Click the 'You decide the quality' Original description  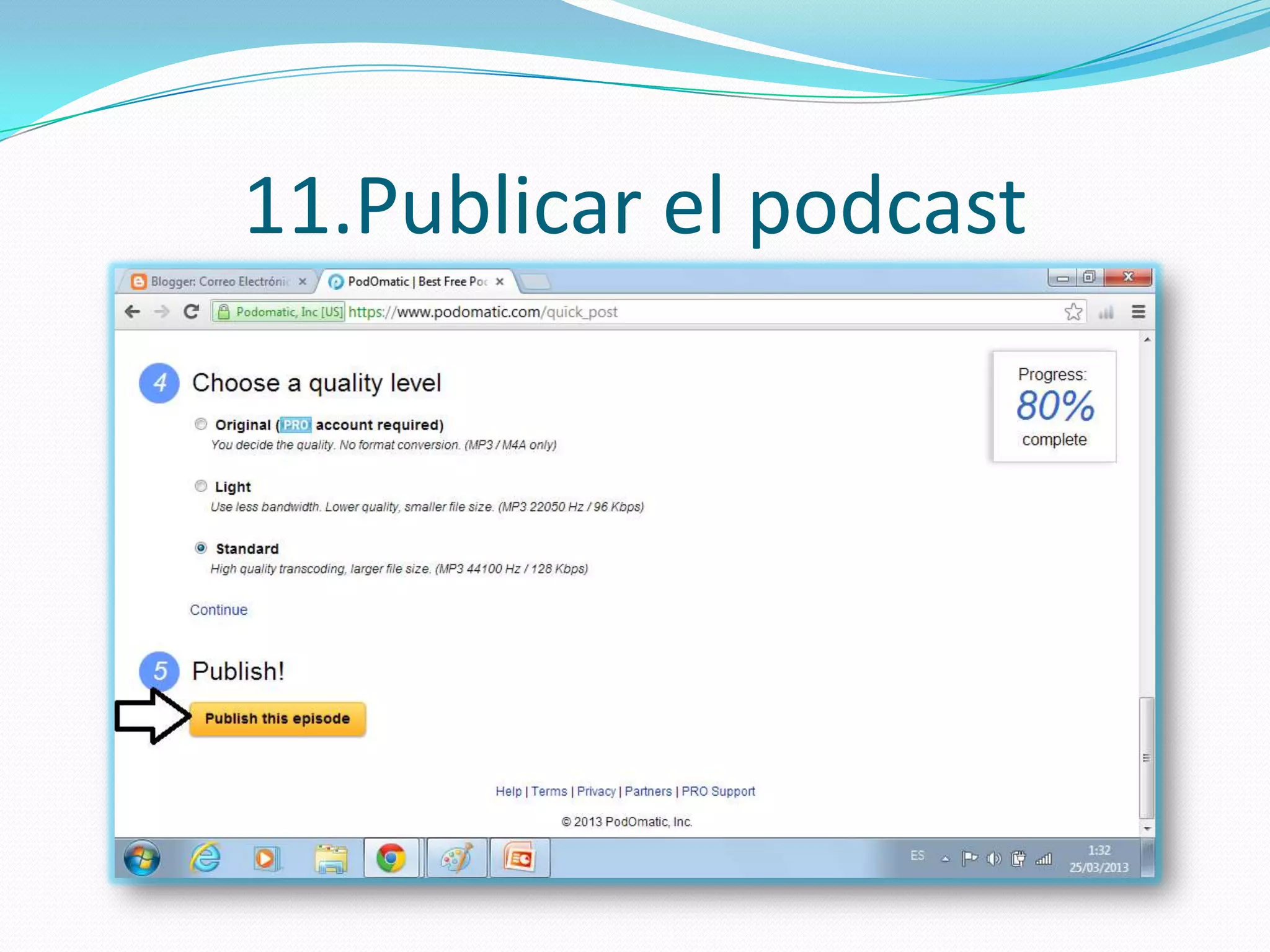click(x=383, y=445)
